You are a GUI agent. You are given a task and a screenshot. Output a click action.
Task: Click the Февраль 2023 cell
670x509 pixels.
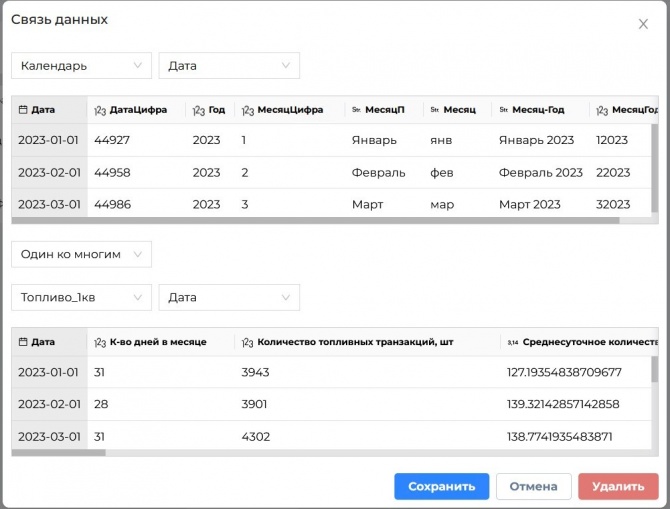click(541, 173)
